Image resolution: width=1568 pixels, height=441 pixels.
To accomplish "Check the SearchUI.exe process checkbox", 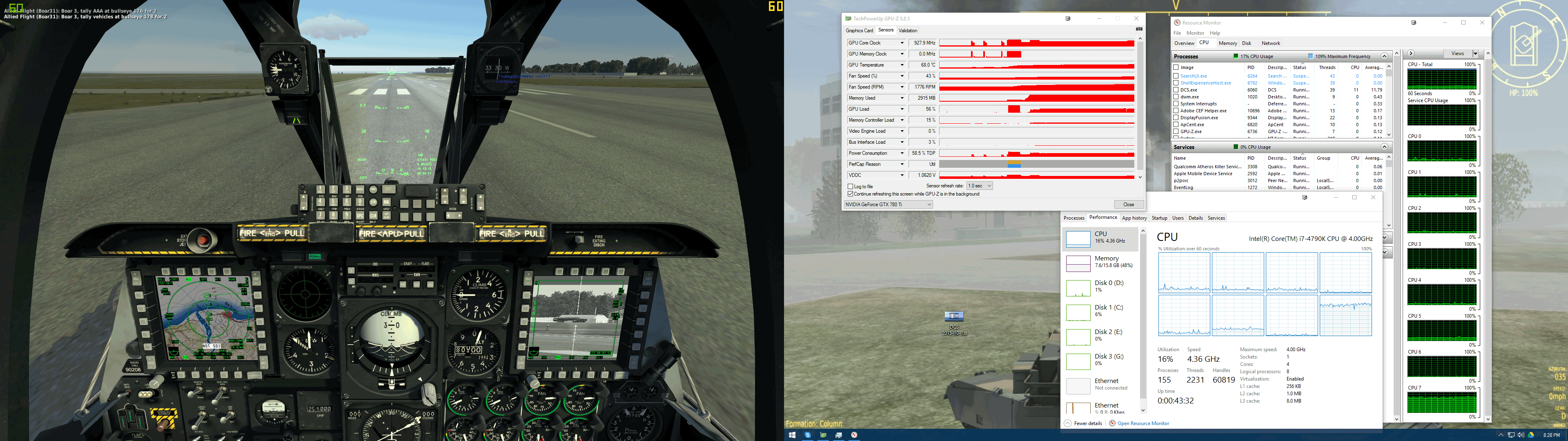I will click(1176, 76).
